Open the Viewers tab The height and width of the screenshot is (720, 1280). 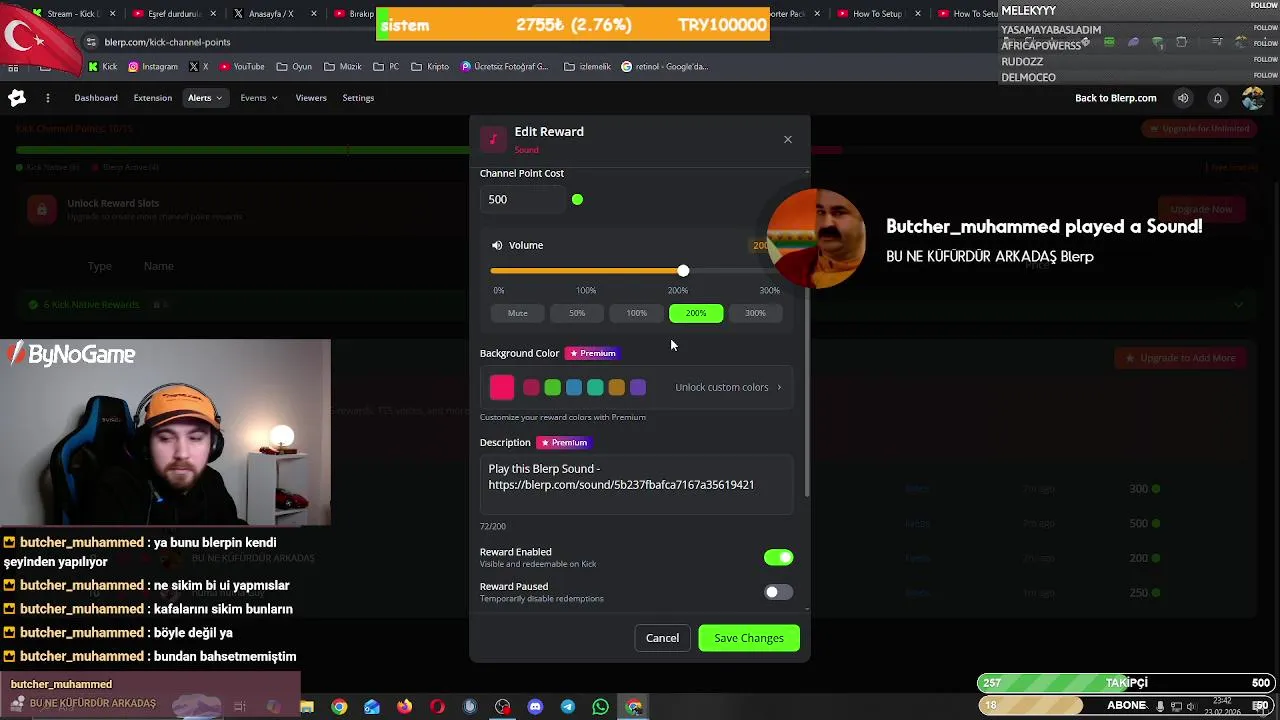tap(311, 98)
